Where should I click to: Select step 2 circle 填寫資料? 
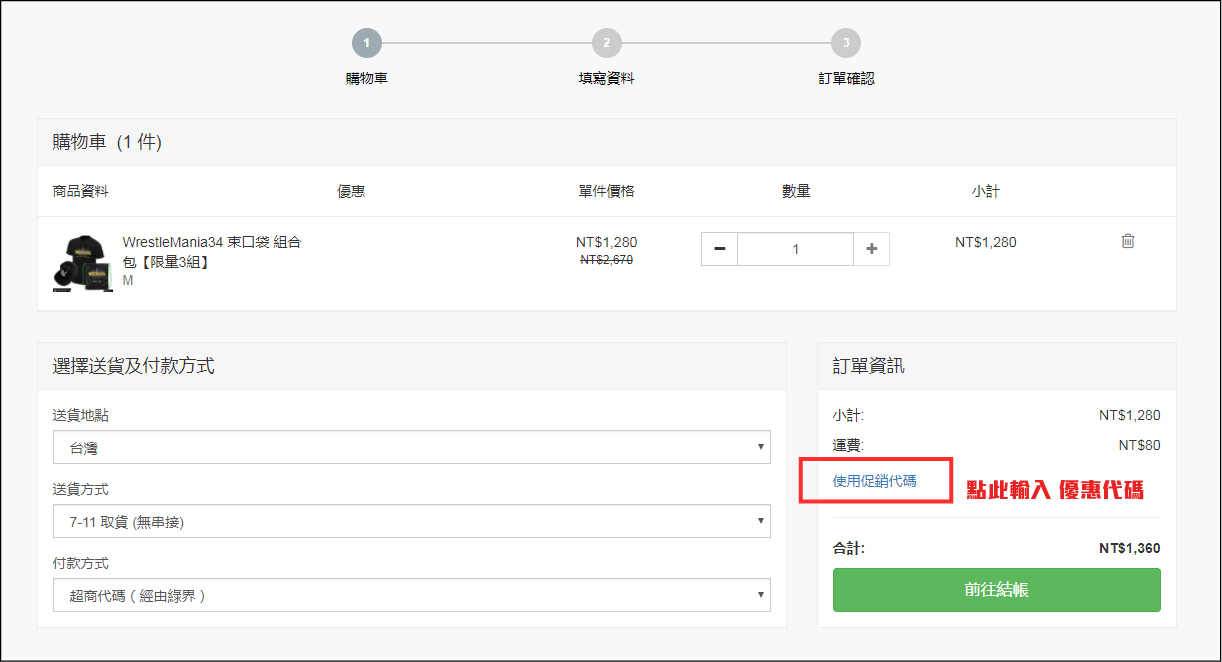coord(606,43)
